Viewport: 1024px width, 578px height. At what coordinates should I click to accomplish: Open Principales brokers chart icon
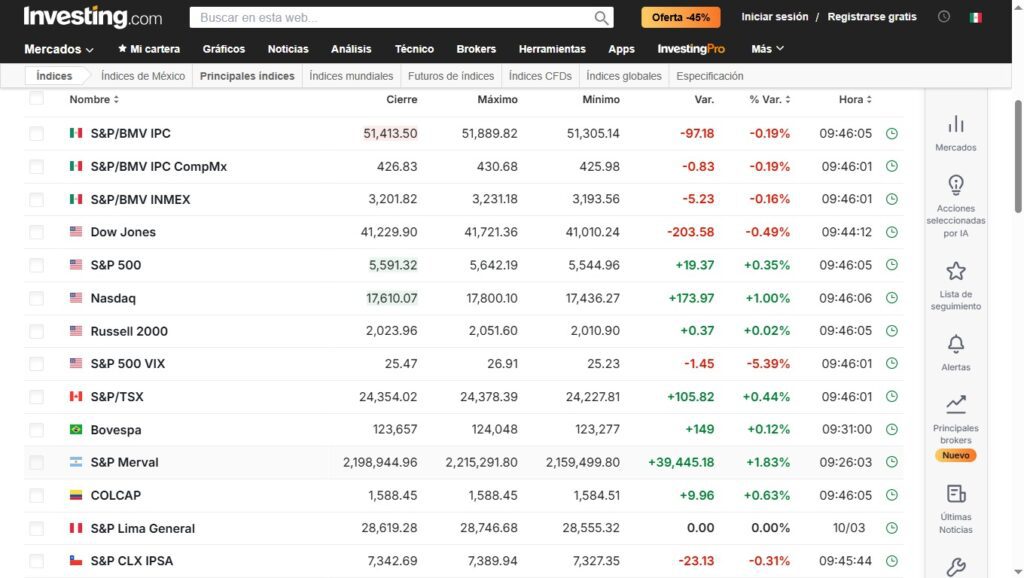[955, 405]
